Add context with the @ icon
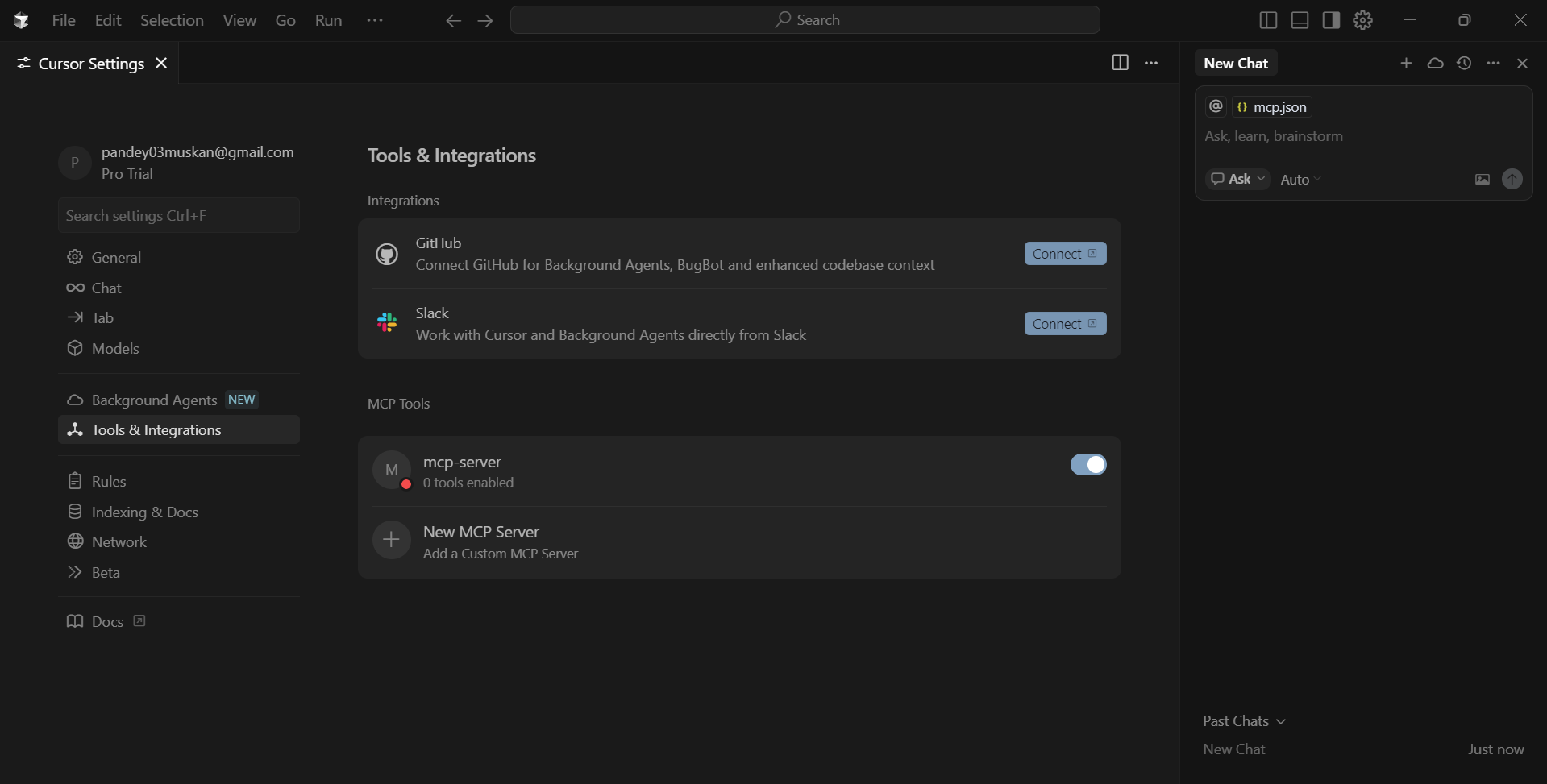The image size is (1547, 784). (x=1216, y=106)
